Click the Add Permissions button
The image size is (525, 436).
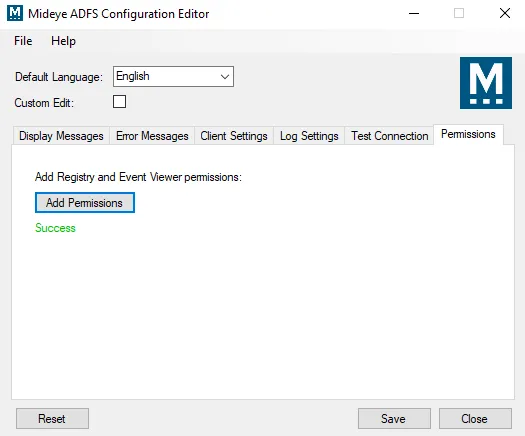pyautogui.click(x=85, y=203)
